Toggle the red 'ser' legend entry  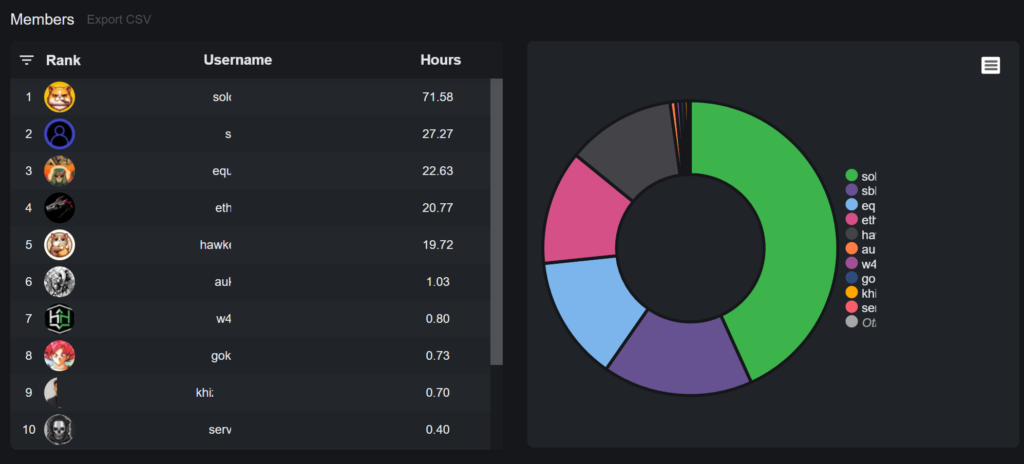coord(861,307)
